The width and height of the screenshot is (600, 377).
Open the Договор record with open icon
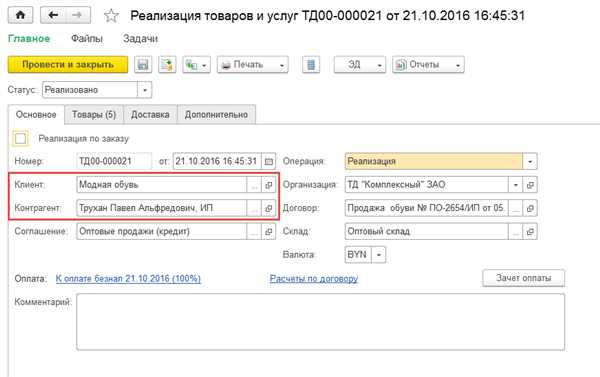530,208
